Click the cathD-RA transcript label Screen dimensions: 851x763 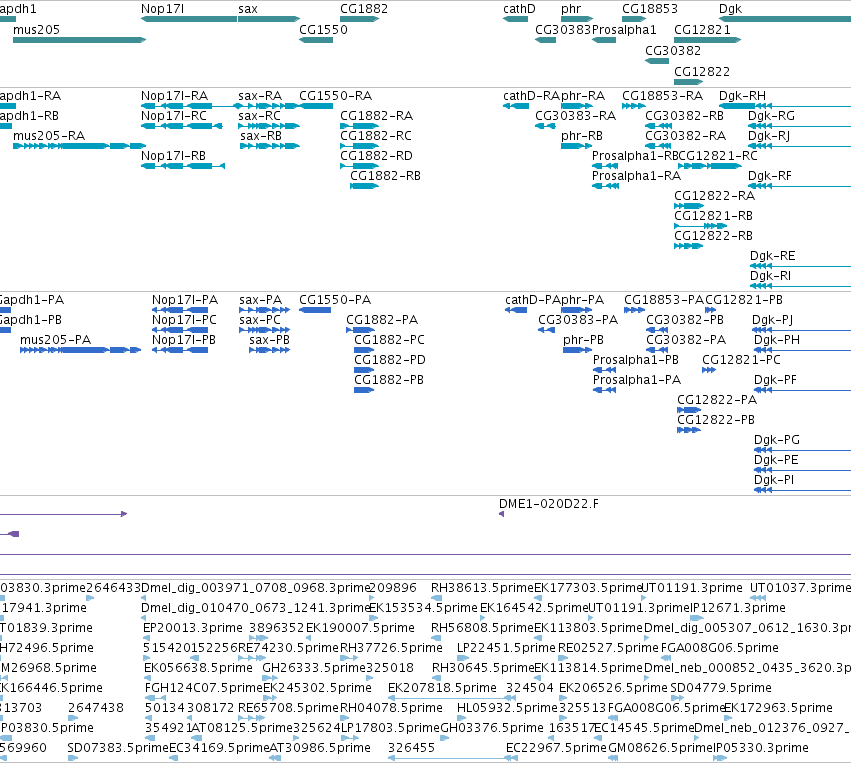[x=531, y=96]
